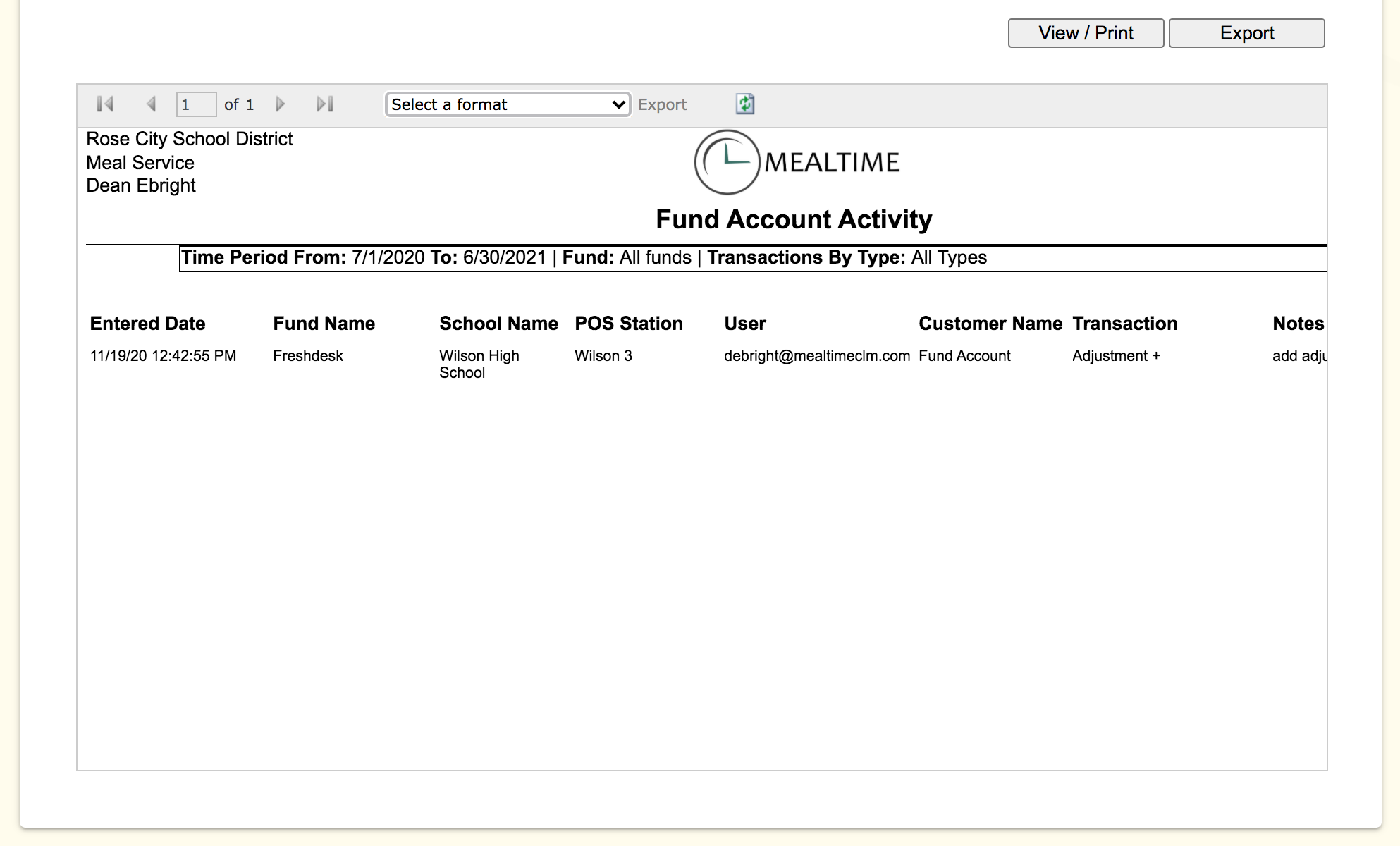Screen dimensions: 1400x846
Task: Click the toolbar Export link
Action: point(662,104)
